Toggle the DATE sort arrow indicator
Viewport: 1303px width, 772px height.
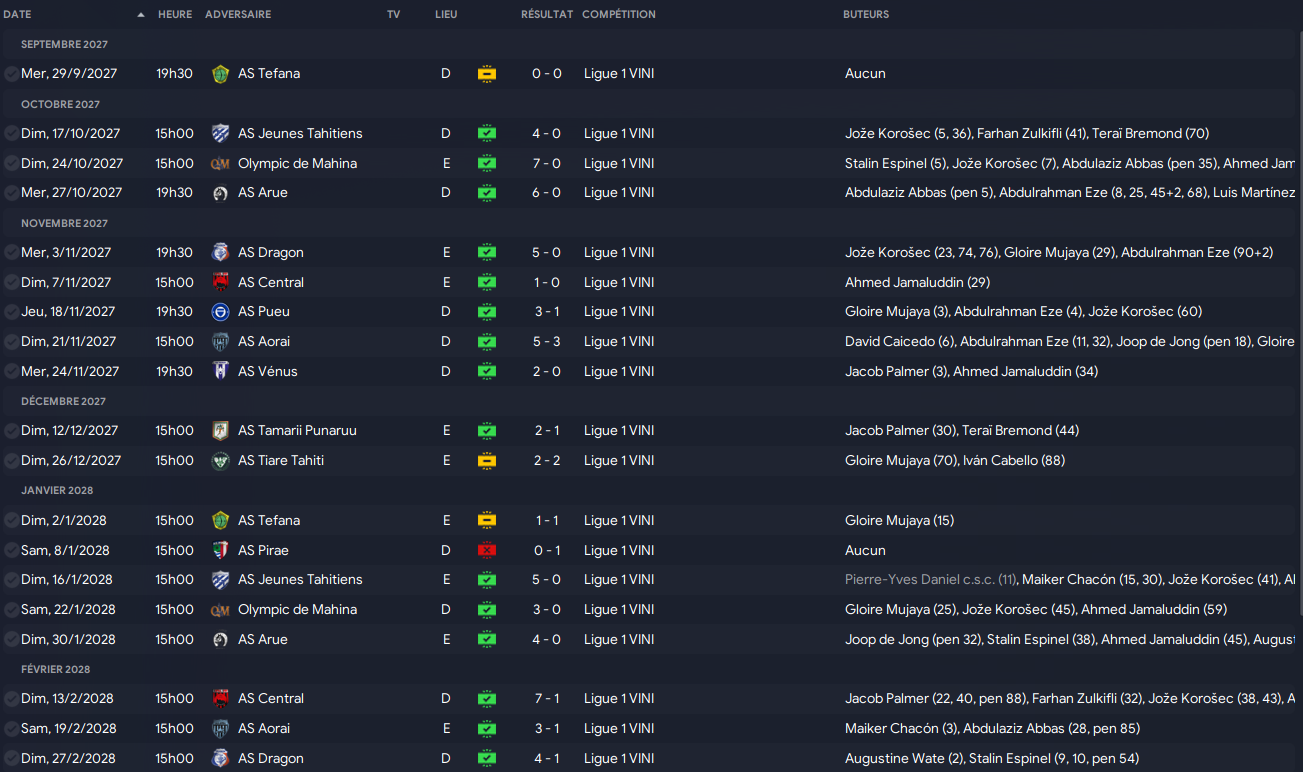coord(141,15)
